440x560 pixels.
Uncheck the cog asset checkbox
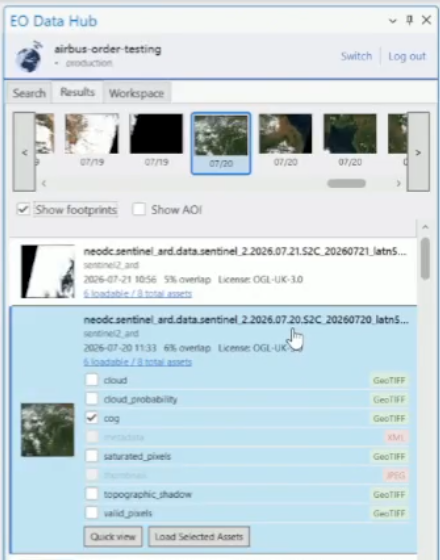click(92, 418)
